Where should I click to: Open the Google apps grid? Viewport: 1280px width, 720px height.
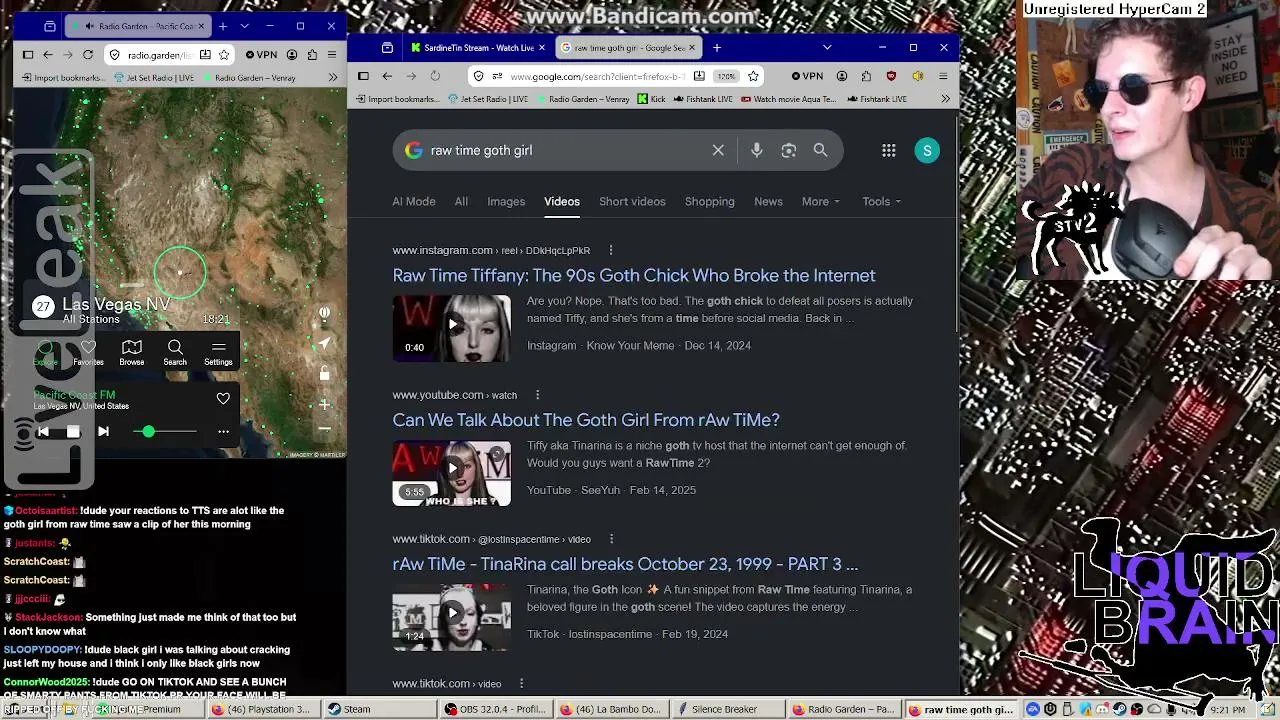point(888,150)
